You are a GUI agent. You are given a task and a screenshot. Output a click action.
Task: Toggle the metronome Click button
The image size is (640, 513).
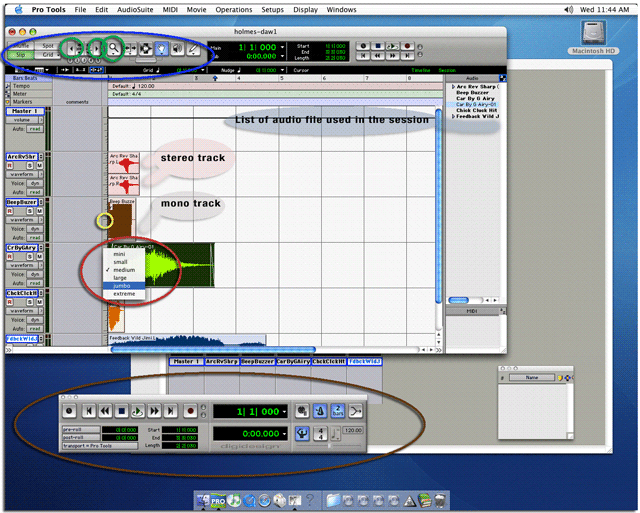tap(320, 411)
